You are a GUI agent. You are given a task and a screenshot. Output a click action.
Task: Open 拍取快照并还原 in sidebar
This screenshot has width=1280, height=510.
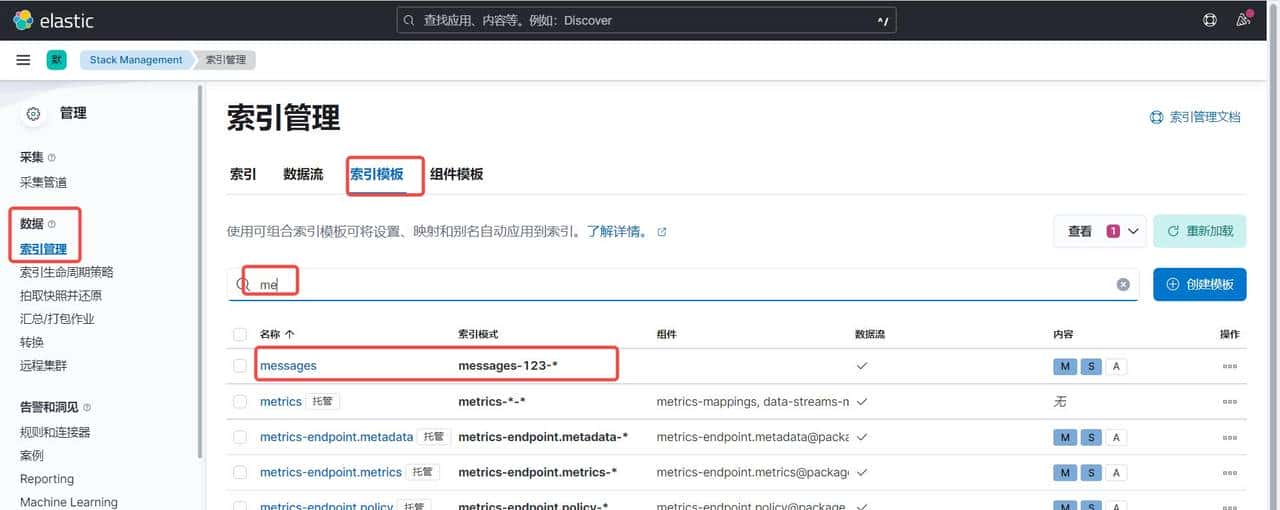61,295
